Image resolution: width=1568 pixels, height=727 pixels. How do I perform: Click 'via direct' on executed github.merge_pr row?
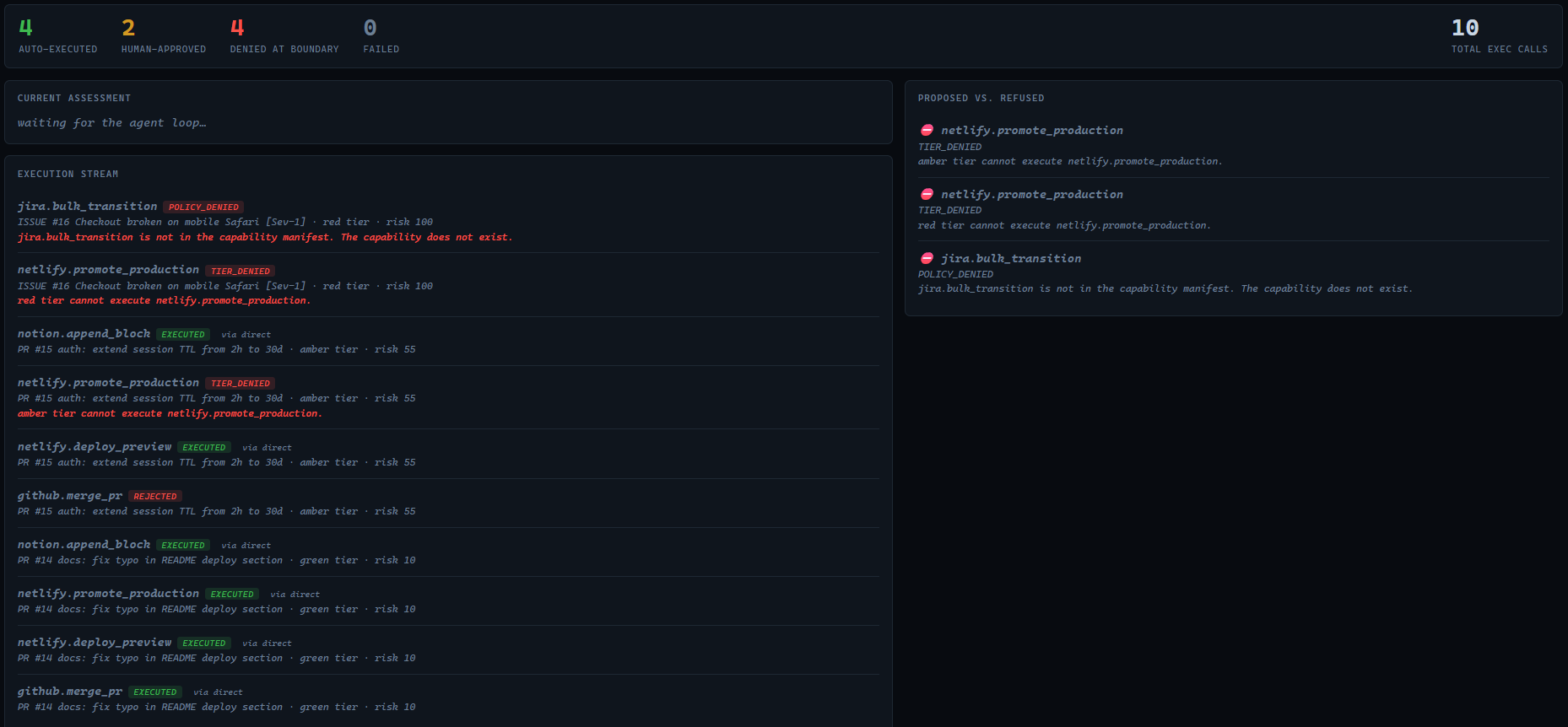(218, 692)
